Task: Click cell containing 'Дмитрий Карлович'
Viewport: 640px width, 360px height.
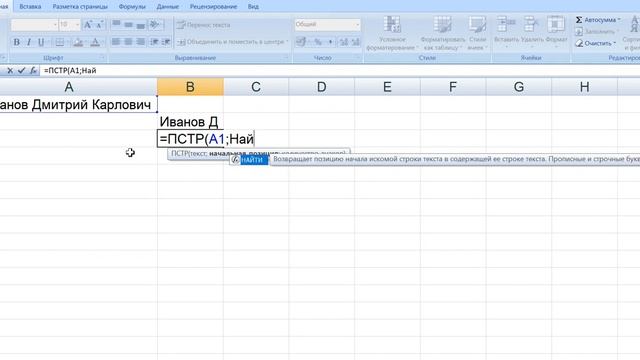Action: 78,104
